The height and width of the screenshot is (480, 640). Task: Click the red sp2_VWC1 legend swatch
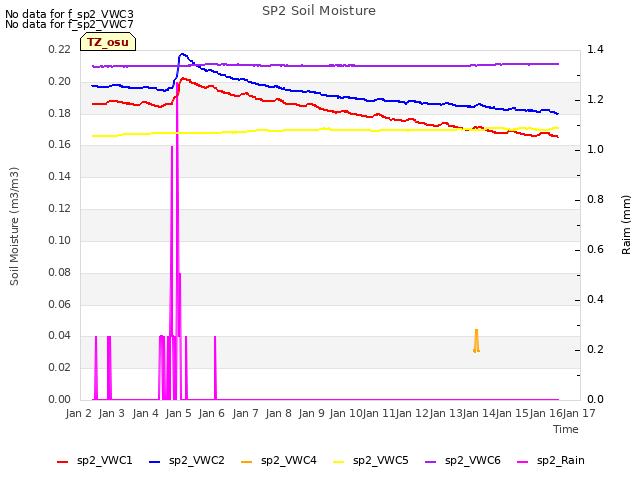click(x=62, y=462)
